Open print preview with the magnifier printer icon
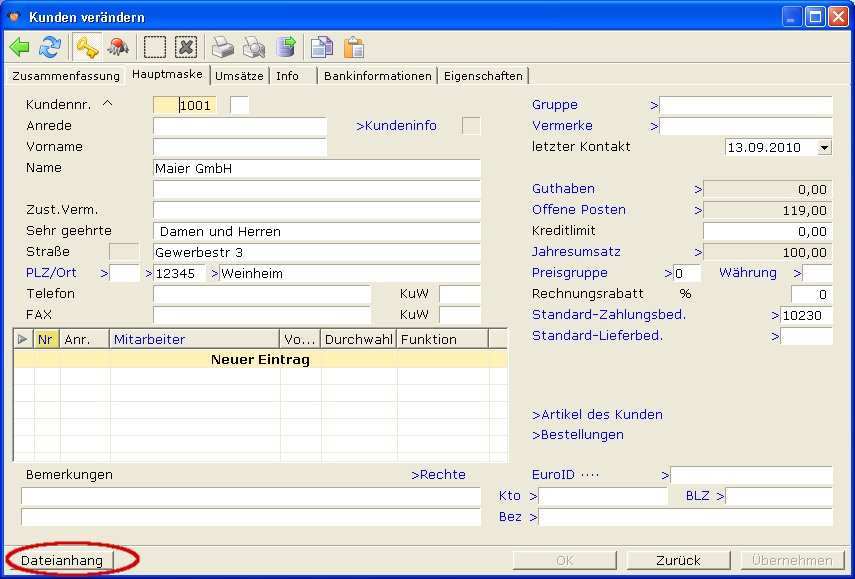This screenshot has width=855, height=579. click(x=254, y=47)
